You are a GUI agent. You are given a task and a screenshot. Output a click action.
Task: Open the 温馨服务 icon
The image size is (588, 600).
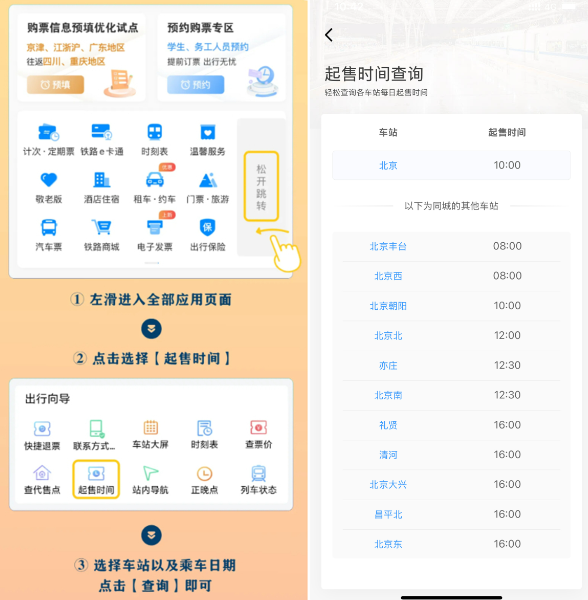pyautogui.click(x=208, y=132)
